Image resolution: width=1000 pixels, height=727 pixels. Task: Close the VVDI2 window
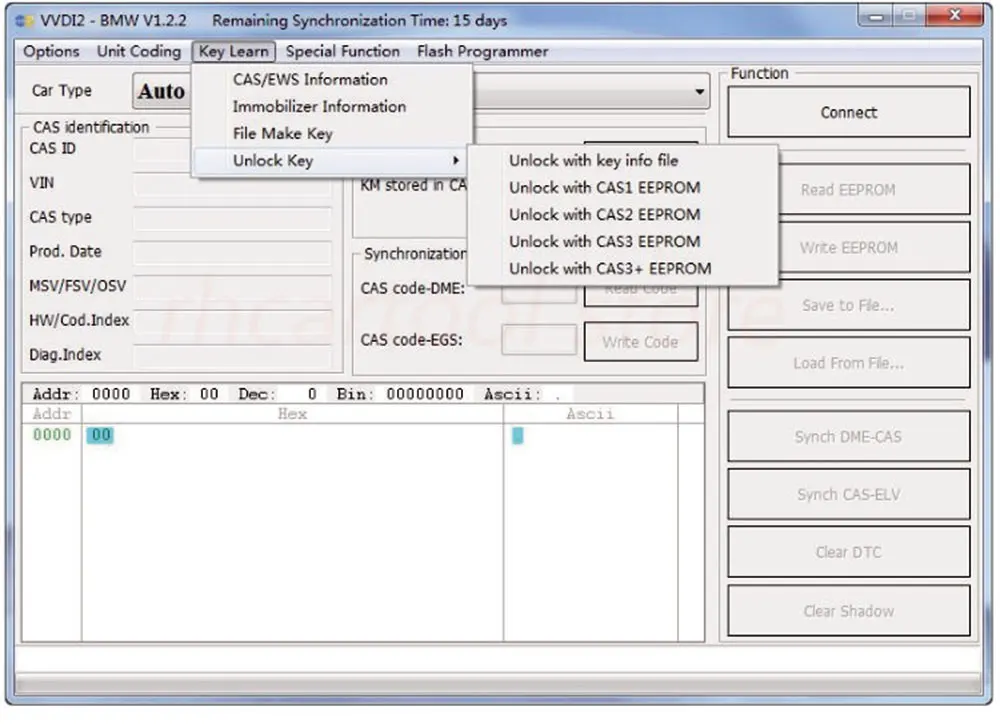click(x=955, y=15)
